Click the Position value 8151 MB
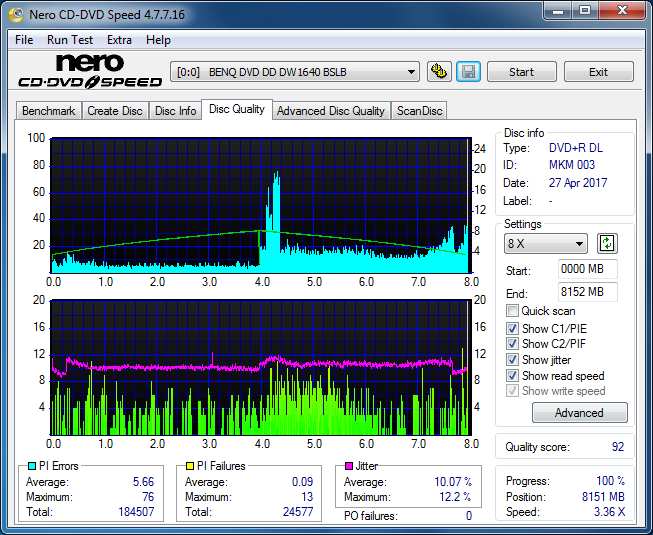Image resolution: width=653 pixels, height=535 pixels. pos(603,497)
